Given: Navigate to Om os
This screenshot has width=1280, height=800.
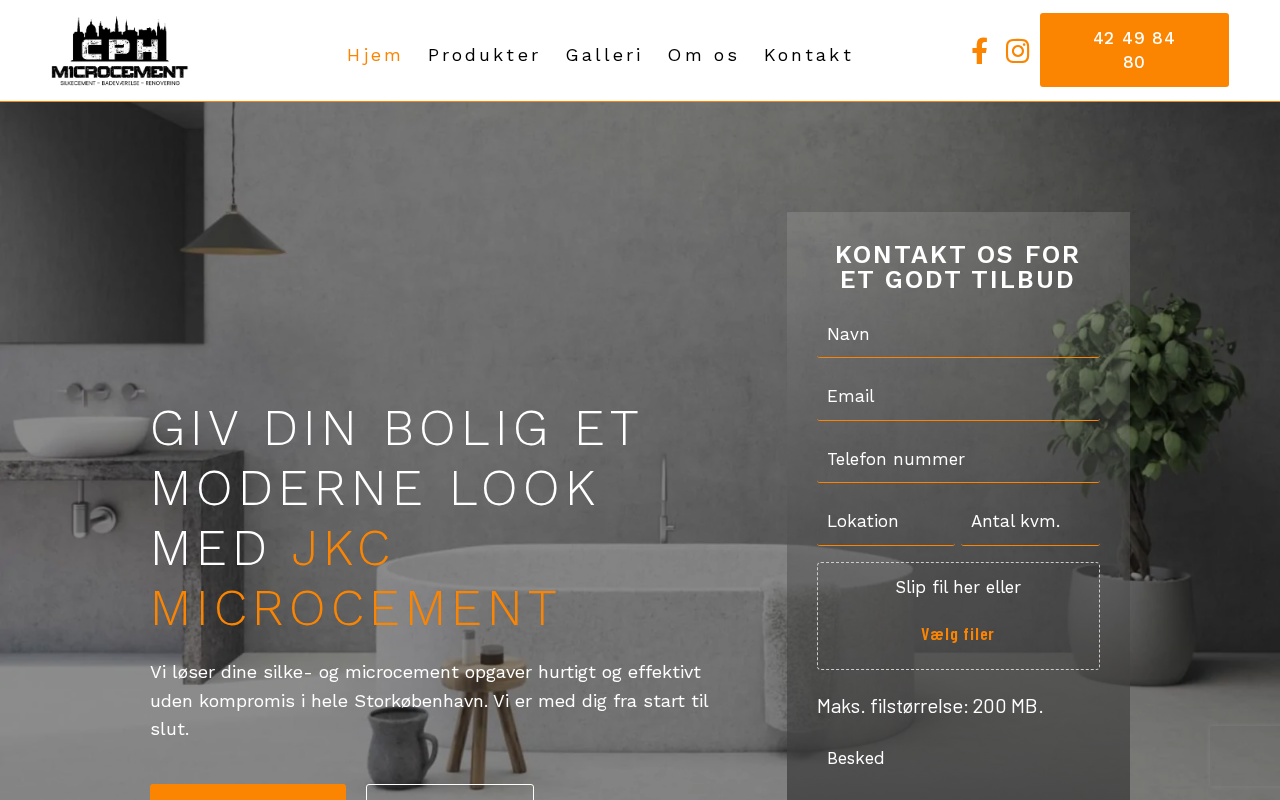Looking at the screenshot, I should 703,55.
